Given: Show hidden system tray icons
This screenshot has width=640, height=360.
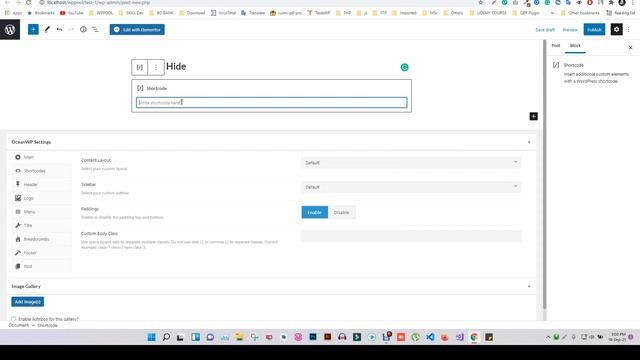Looking at the screenshot, I should pyautogui.click(x=548, y=337).
